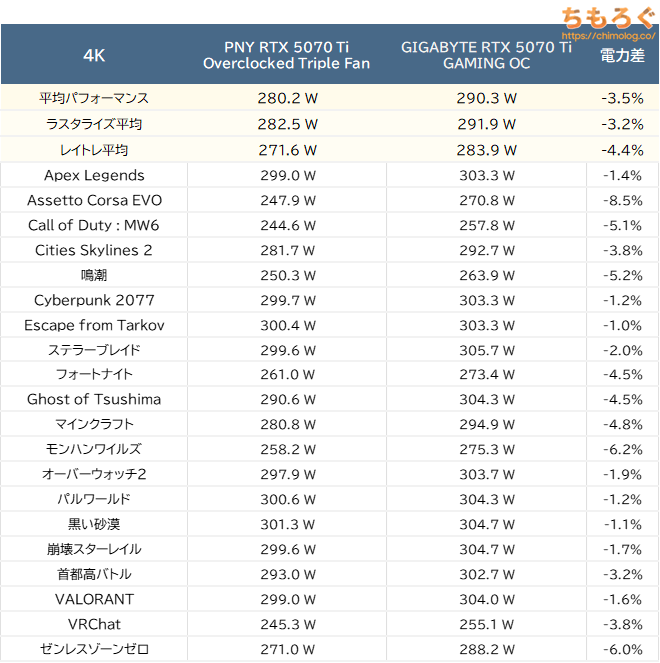Click the 'レイトレ平均' row label
Viewport: 660px width, 663px height.
point(94,150)
